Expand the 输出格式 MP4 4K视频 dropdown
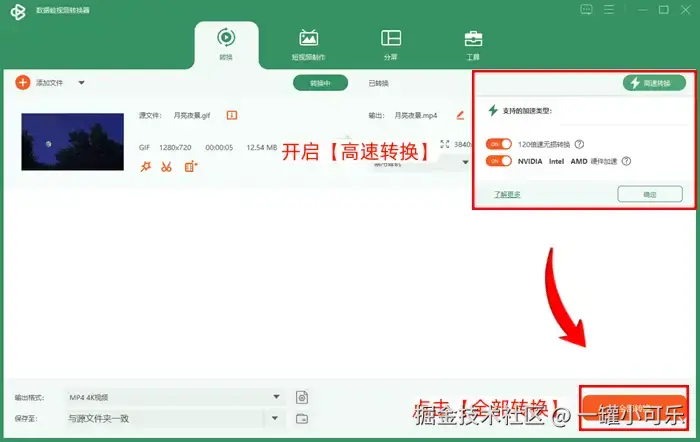 [x=175, y=397]
